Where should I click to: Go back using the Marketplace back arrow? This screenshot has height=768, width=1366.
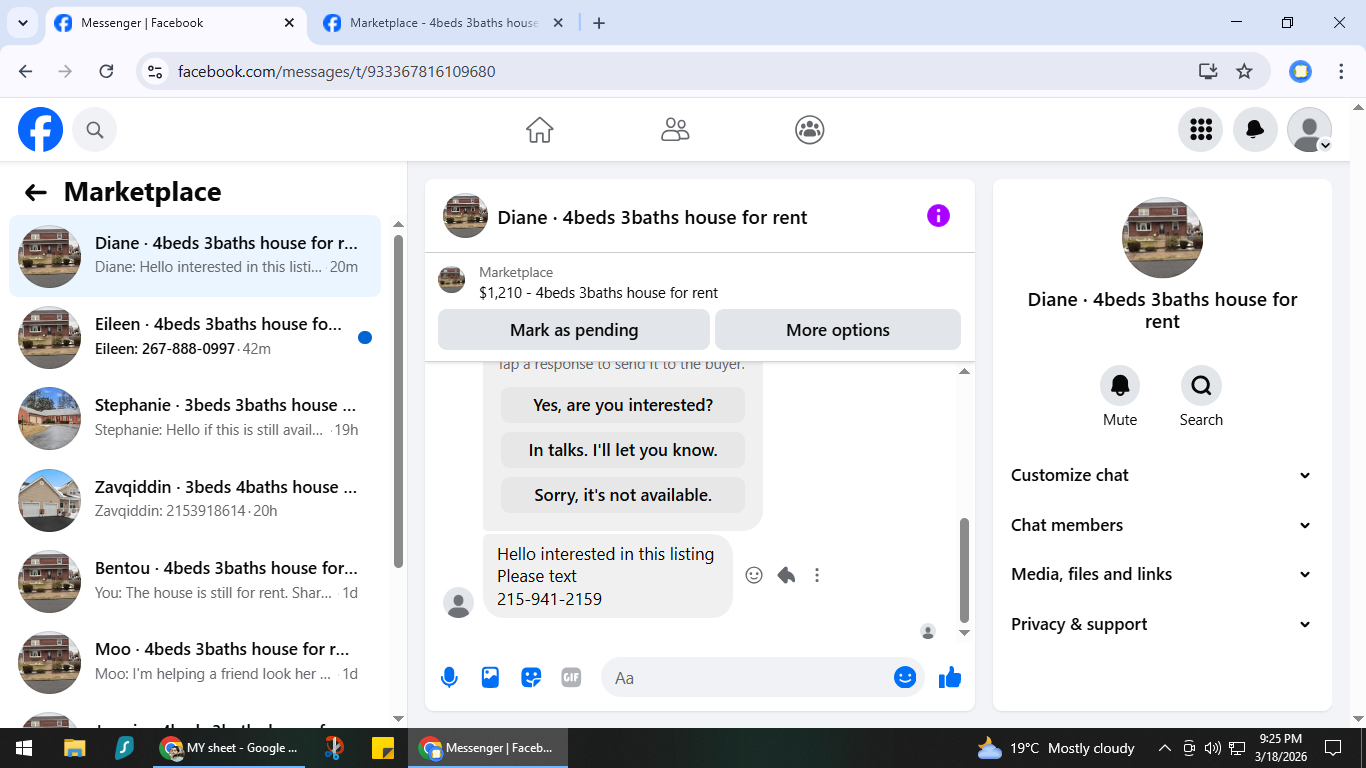pos(36,193)
